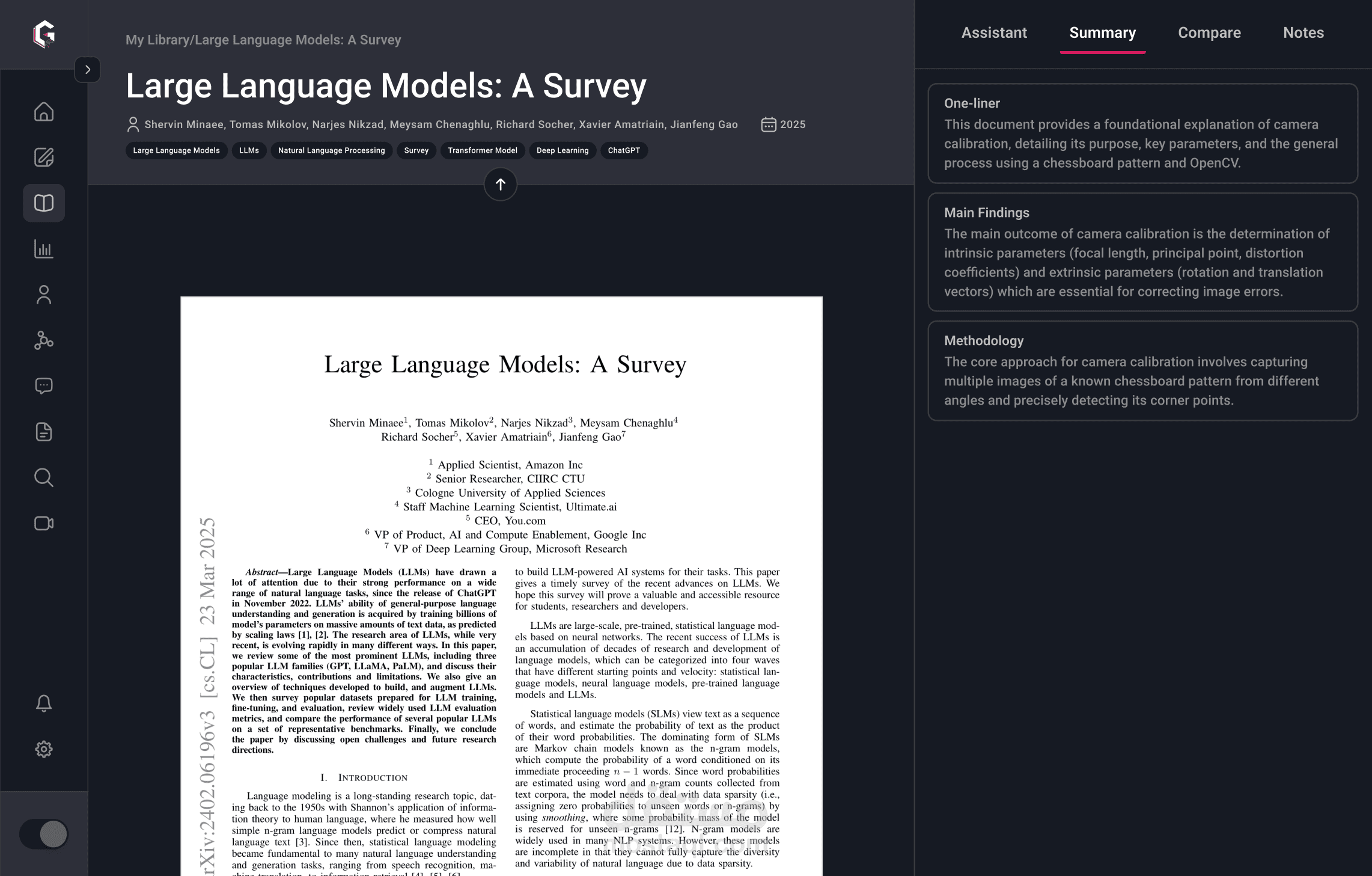Switch to the Compare tab
1372x876 pixels.
click(x=1209, y=33)
